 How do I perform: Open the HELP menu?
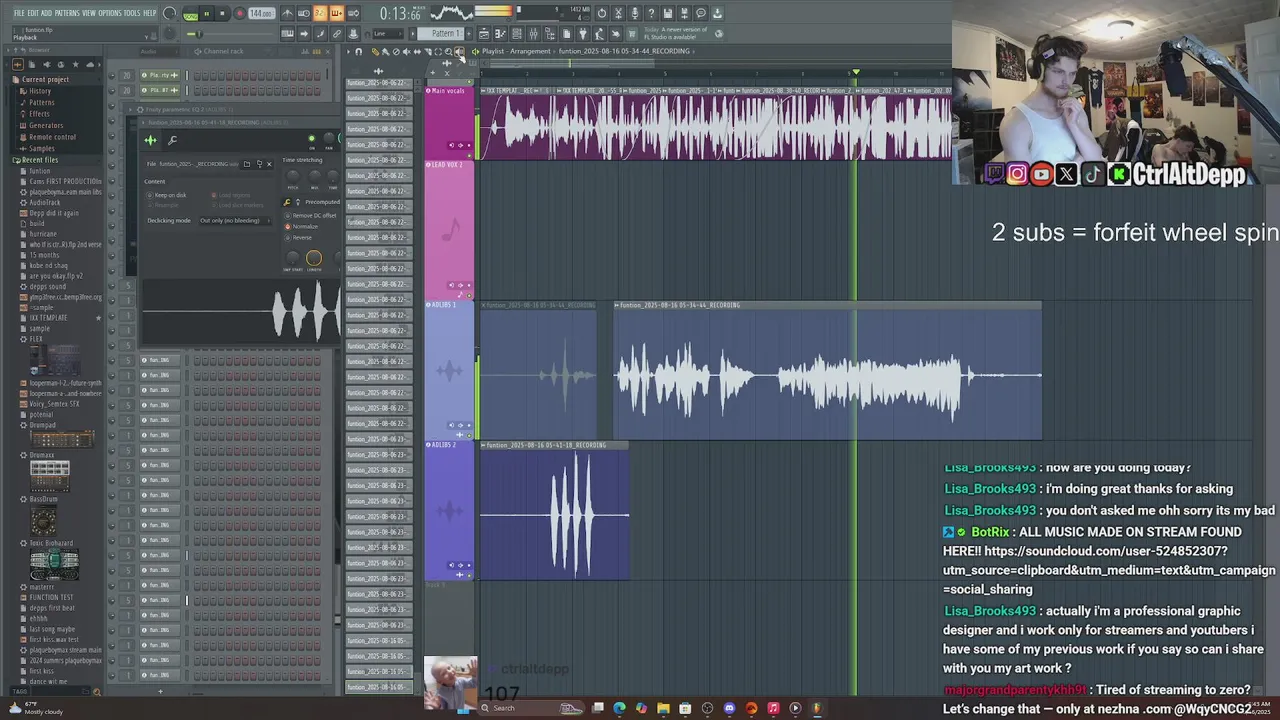point(150,13)
